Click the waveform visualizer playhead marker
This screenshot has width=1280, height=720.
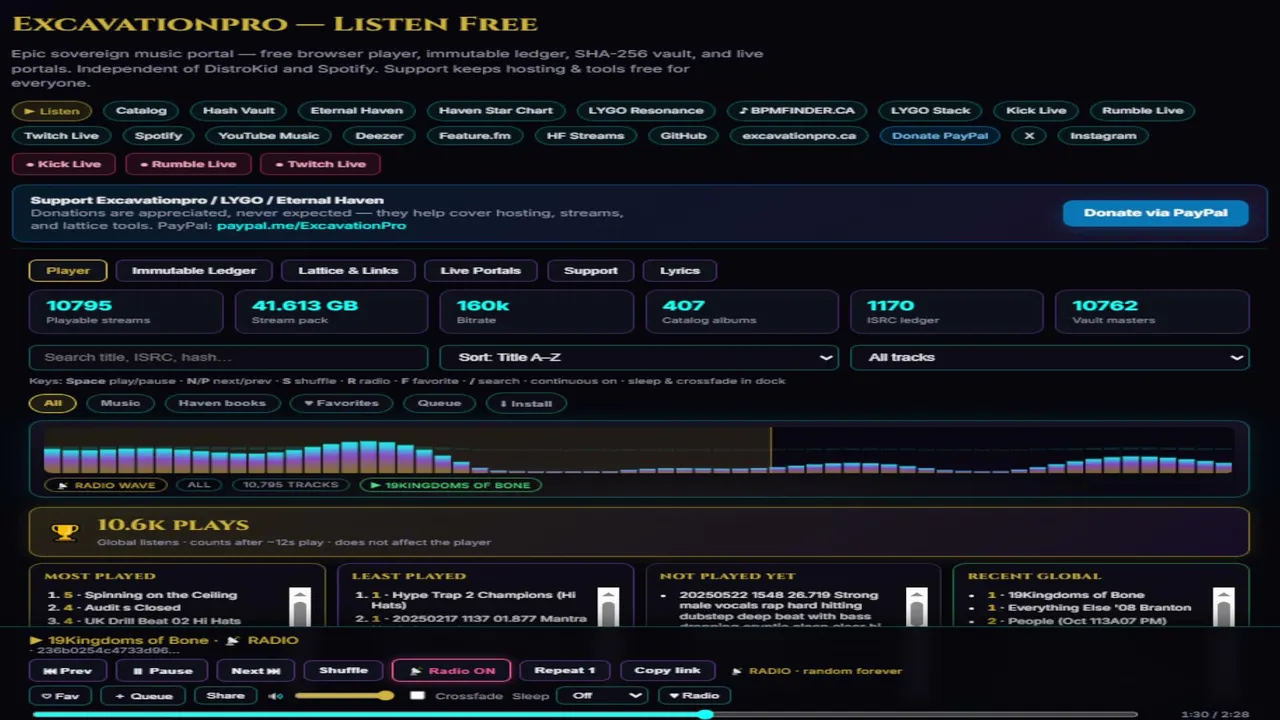(771, 449)
